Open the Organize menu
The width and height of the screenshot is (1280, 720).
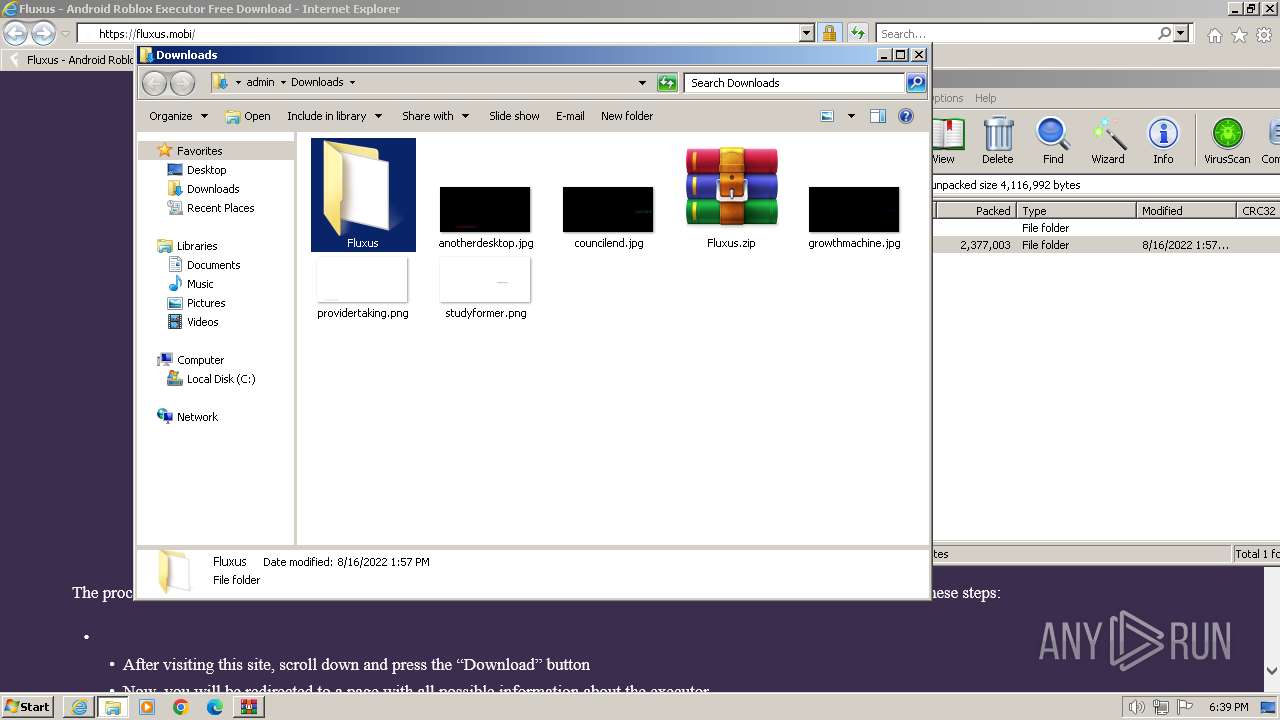(178, 116)
